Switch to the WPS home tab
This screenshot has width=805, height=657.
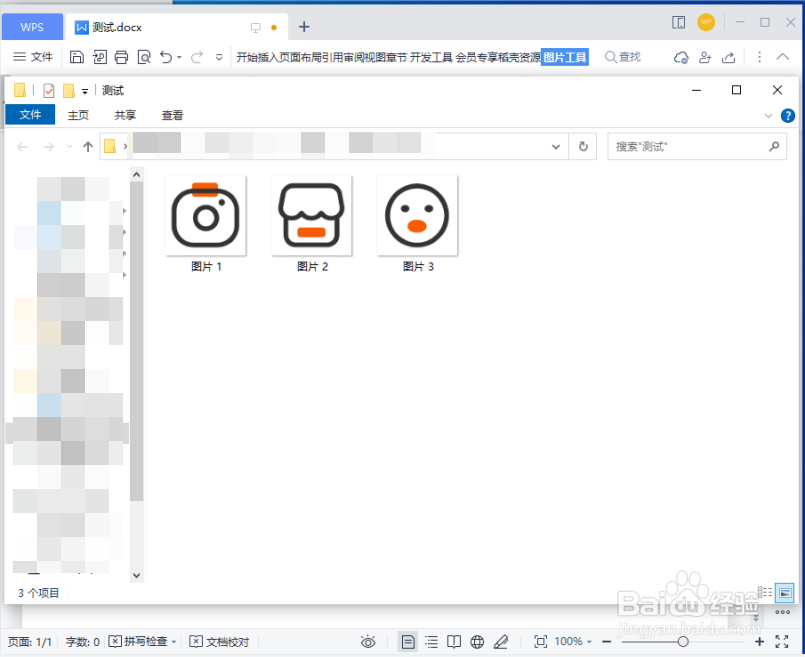point(32,27)
